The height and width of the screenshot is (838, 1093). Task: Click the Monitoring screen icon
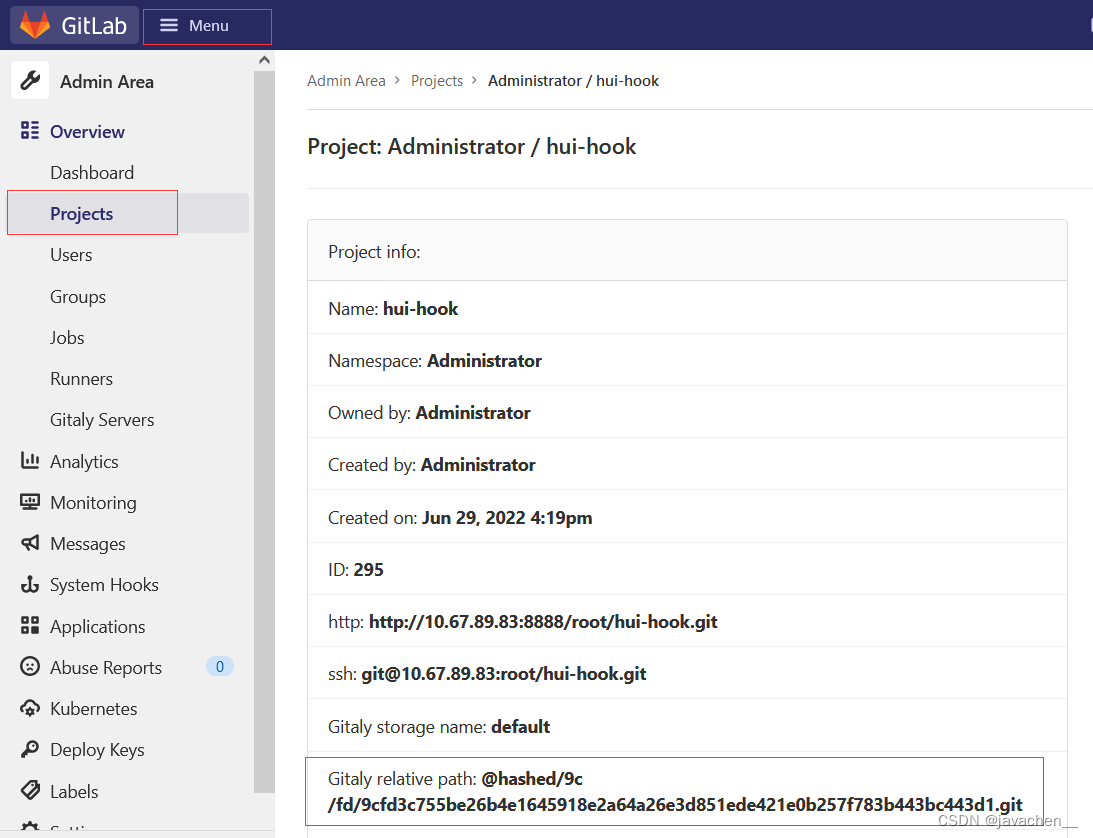point(28,502)
